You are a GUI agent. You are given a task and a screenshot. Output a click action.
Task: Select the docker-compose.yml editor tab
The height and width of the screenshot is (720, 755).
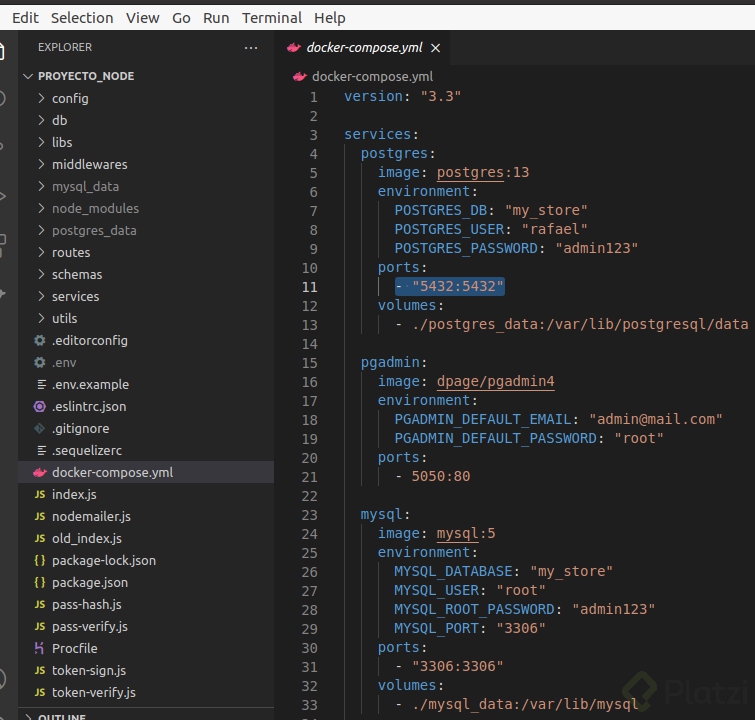(x=364, y=48)
